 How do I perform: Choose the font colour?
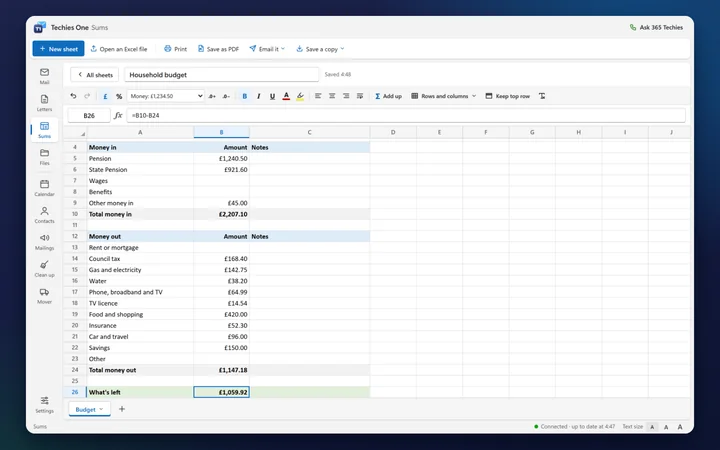tap(286, 96)
